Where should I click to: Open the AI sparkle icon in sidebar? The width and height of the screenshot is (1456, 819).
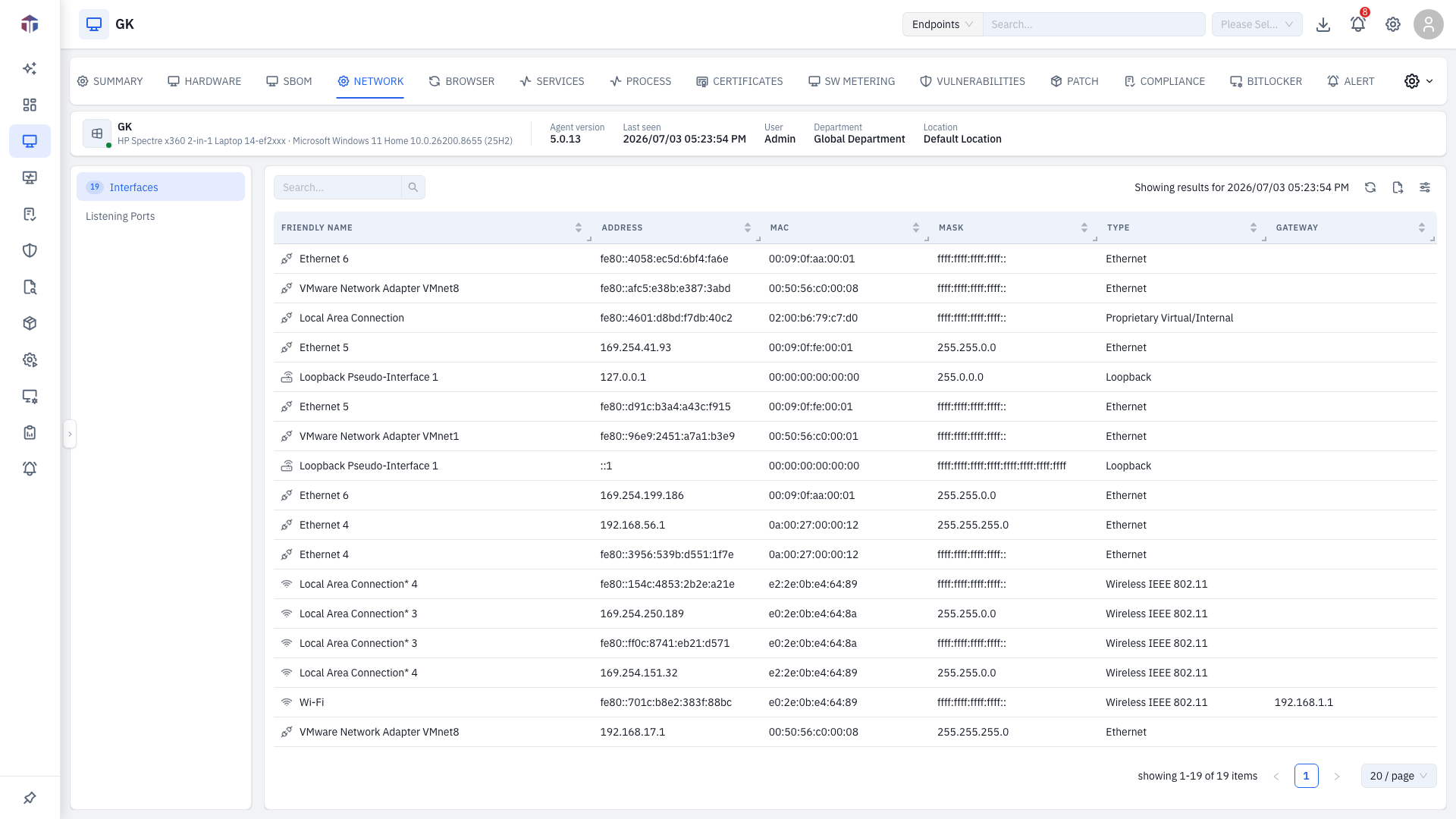(30, 68)
